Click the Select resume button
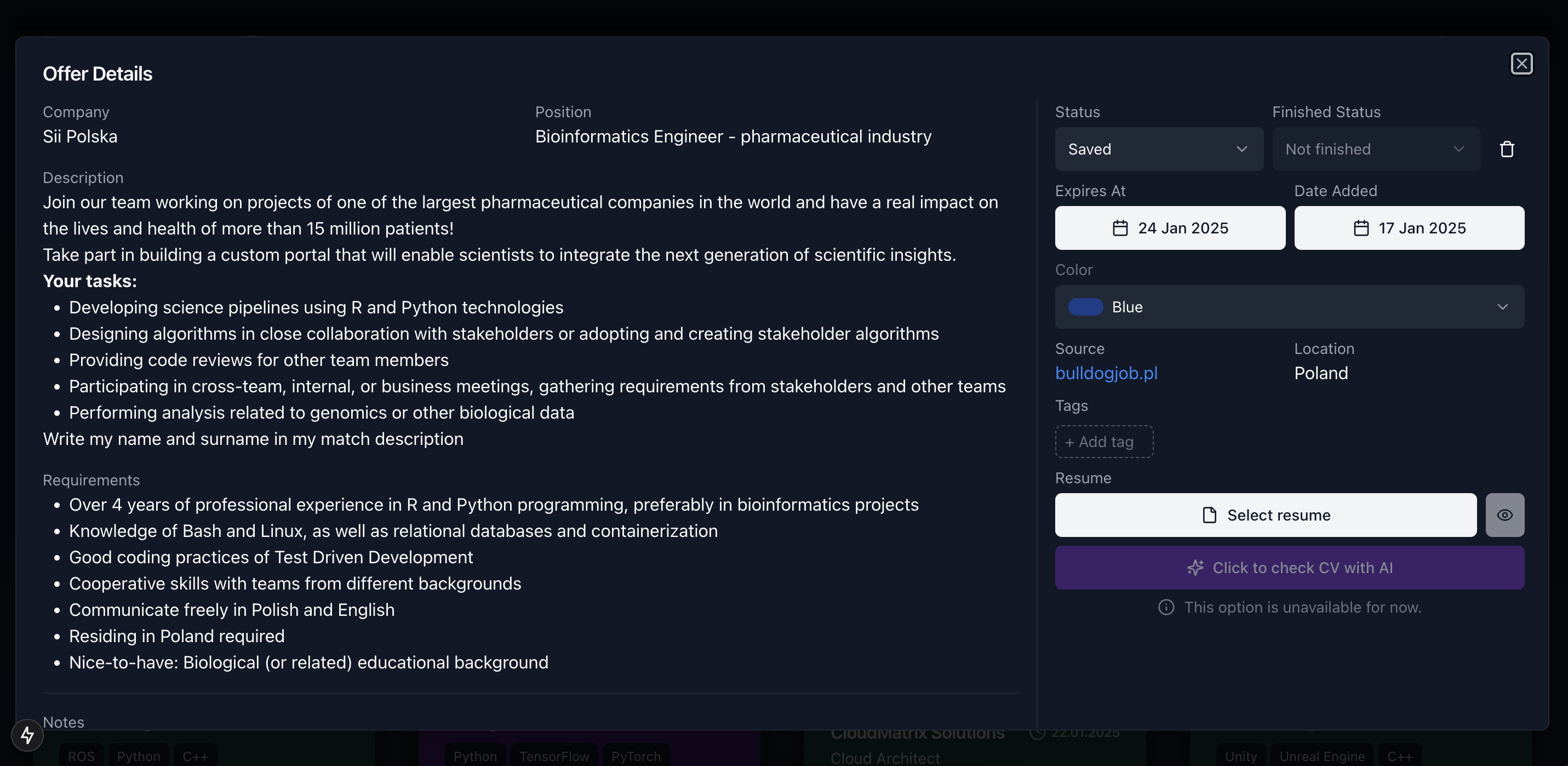 tap(1266, 515)
